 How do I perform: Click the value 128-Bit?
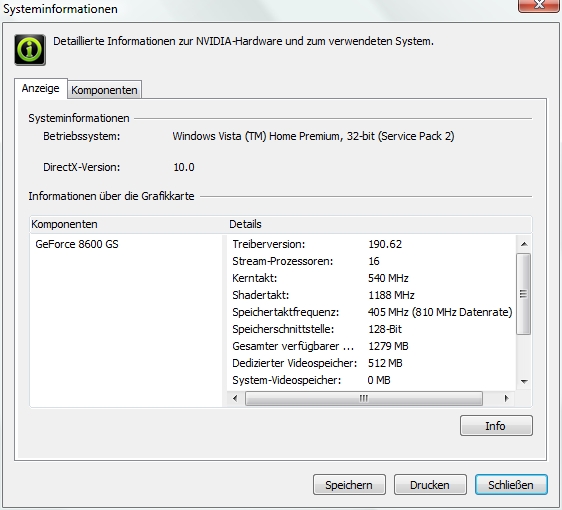coord(385,329)
